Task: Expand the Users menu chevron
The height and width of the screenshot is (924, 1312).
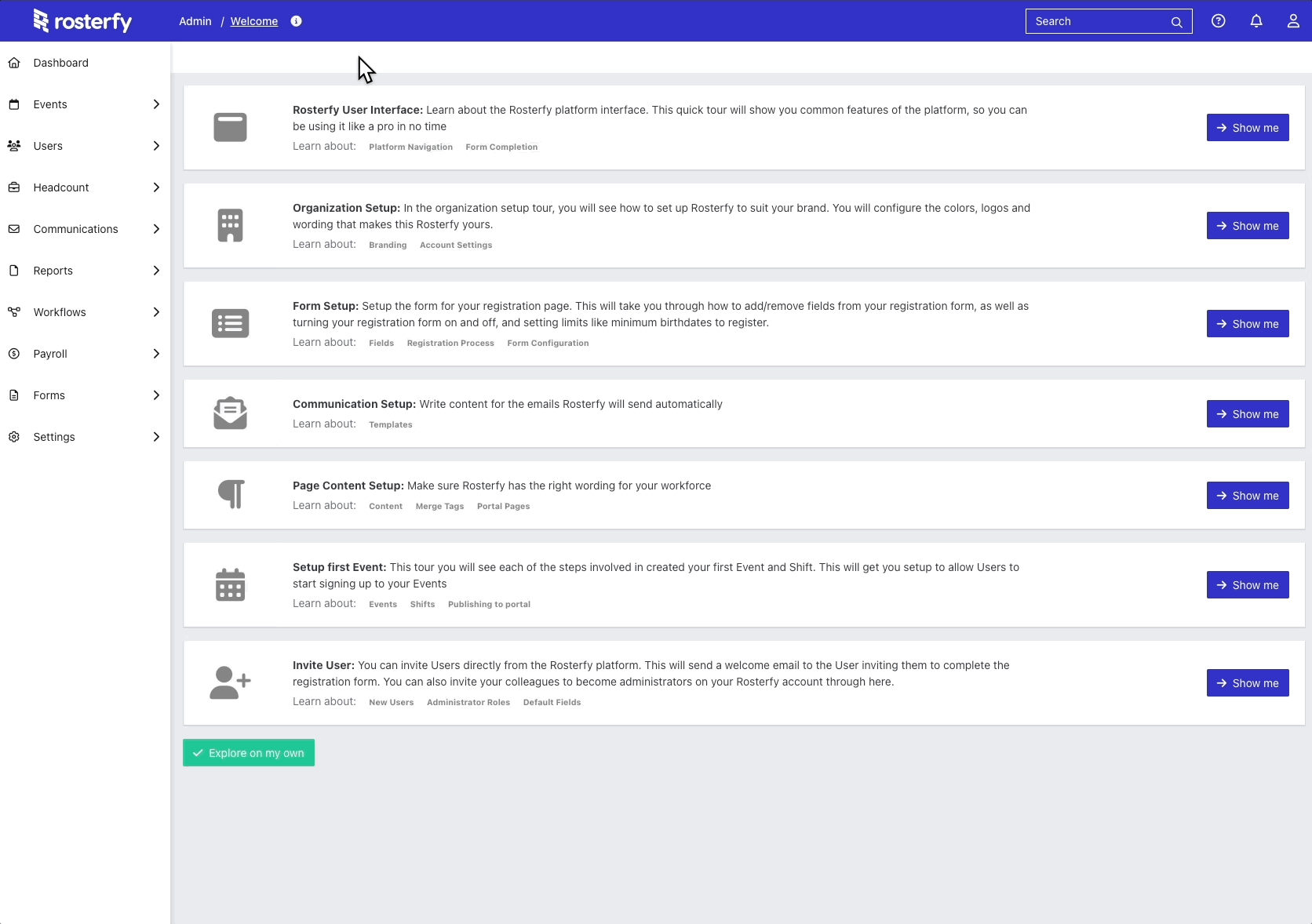Action: click(x=156, y=146)
